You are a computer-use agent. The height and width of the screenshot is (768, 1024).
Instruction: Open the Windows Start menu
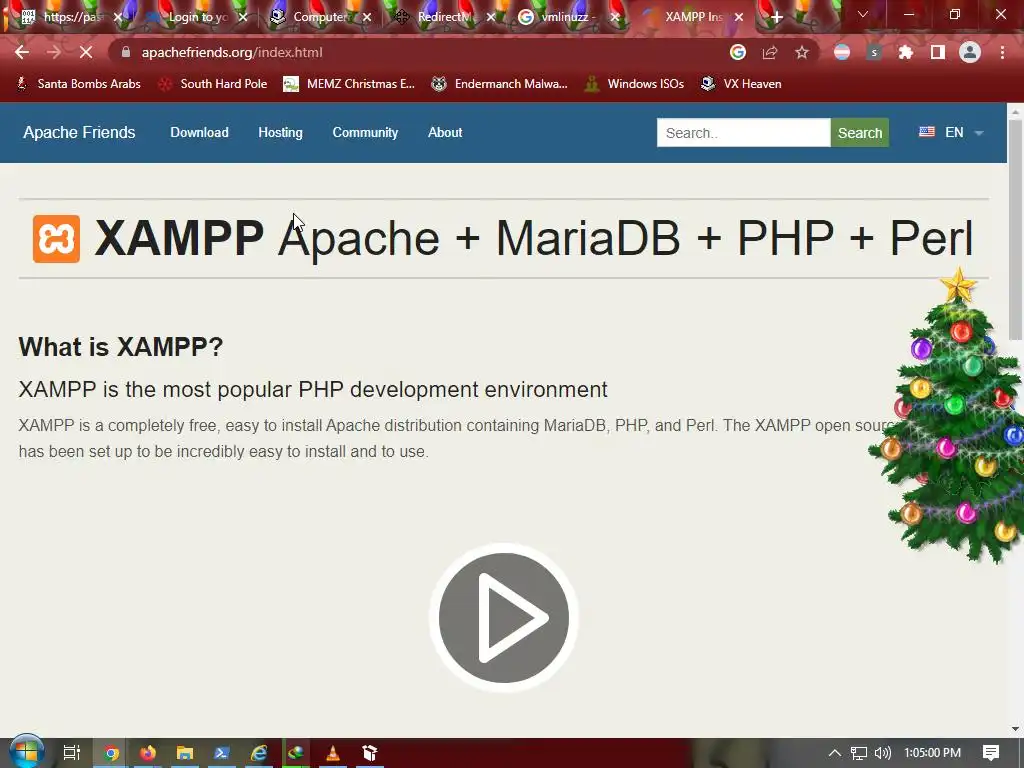point(26,752)
